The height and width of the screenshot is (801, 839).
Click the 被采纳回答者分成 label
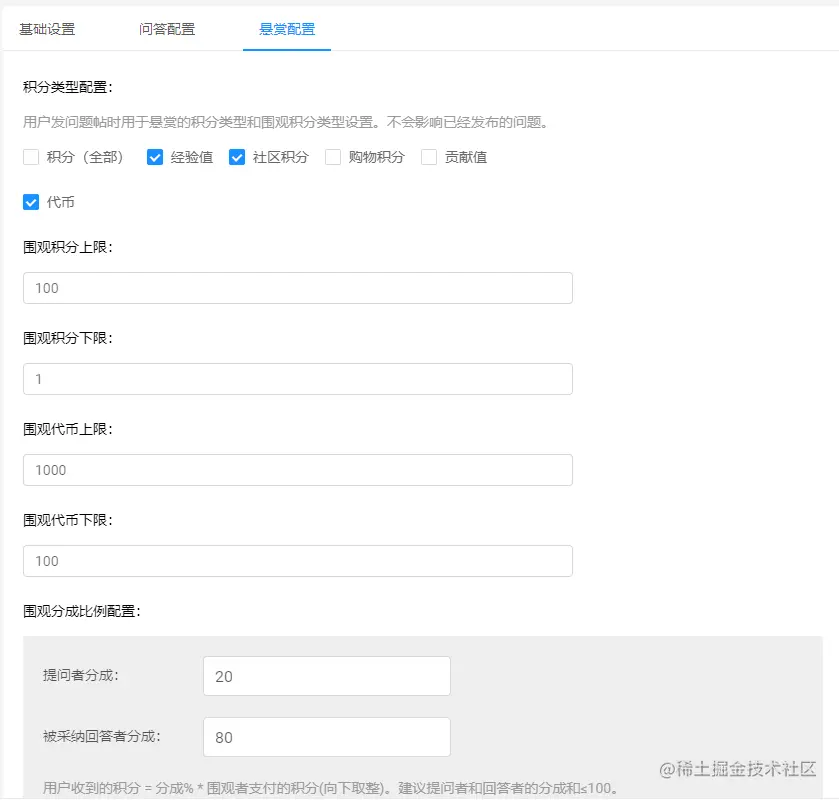[x=102, y=736]
